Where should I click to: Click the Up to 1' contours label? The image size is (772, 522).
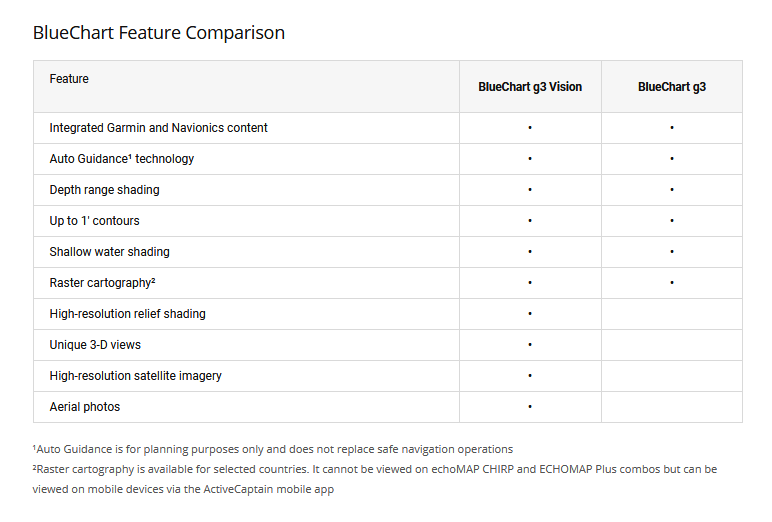click(94, 221)
